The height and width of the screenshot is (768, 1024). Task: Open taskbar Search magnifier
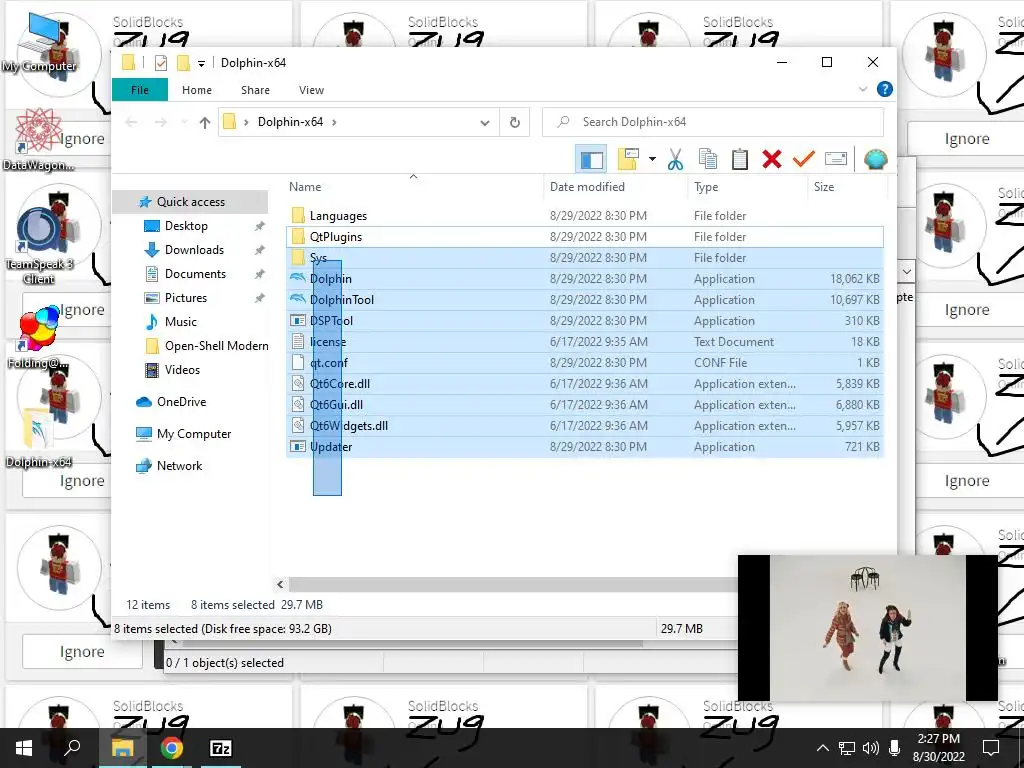(x=72, y=748)
